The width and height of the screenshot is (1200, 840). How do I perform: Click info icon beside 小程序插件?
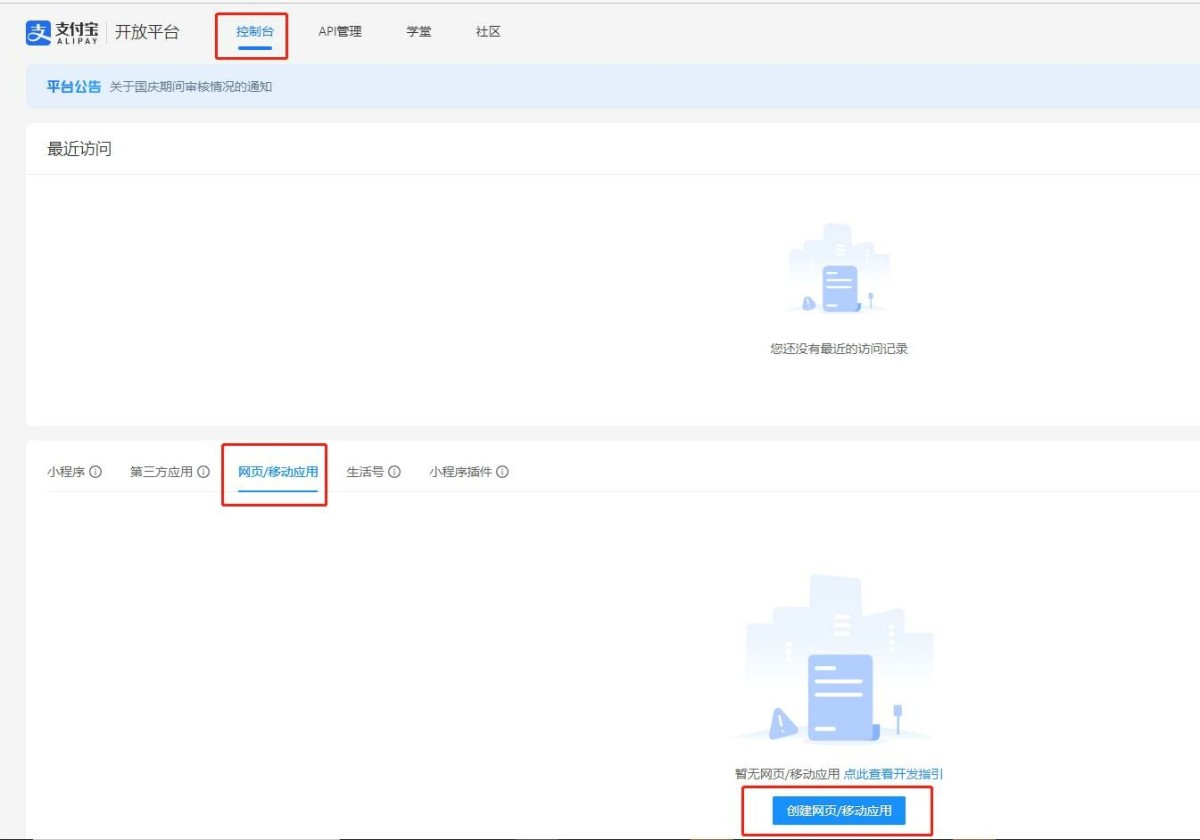(x=502, y=472)
